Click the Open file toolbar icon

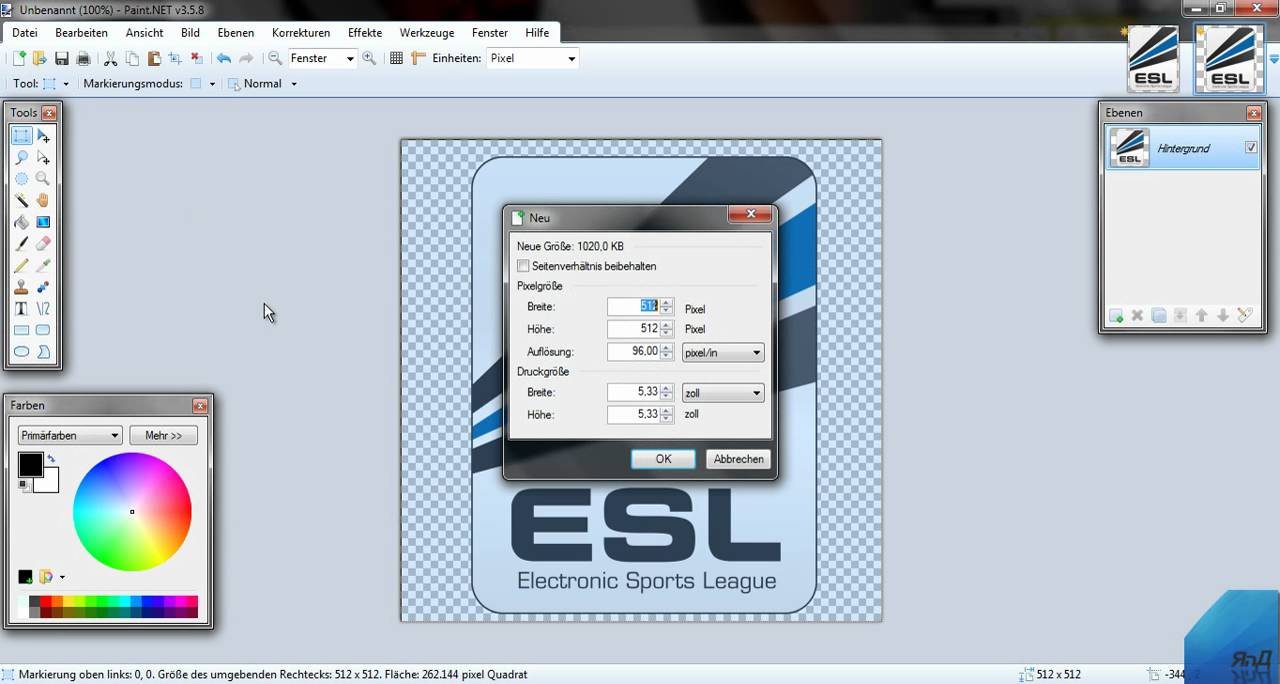click(x=39, y=58)
